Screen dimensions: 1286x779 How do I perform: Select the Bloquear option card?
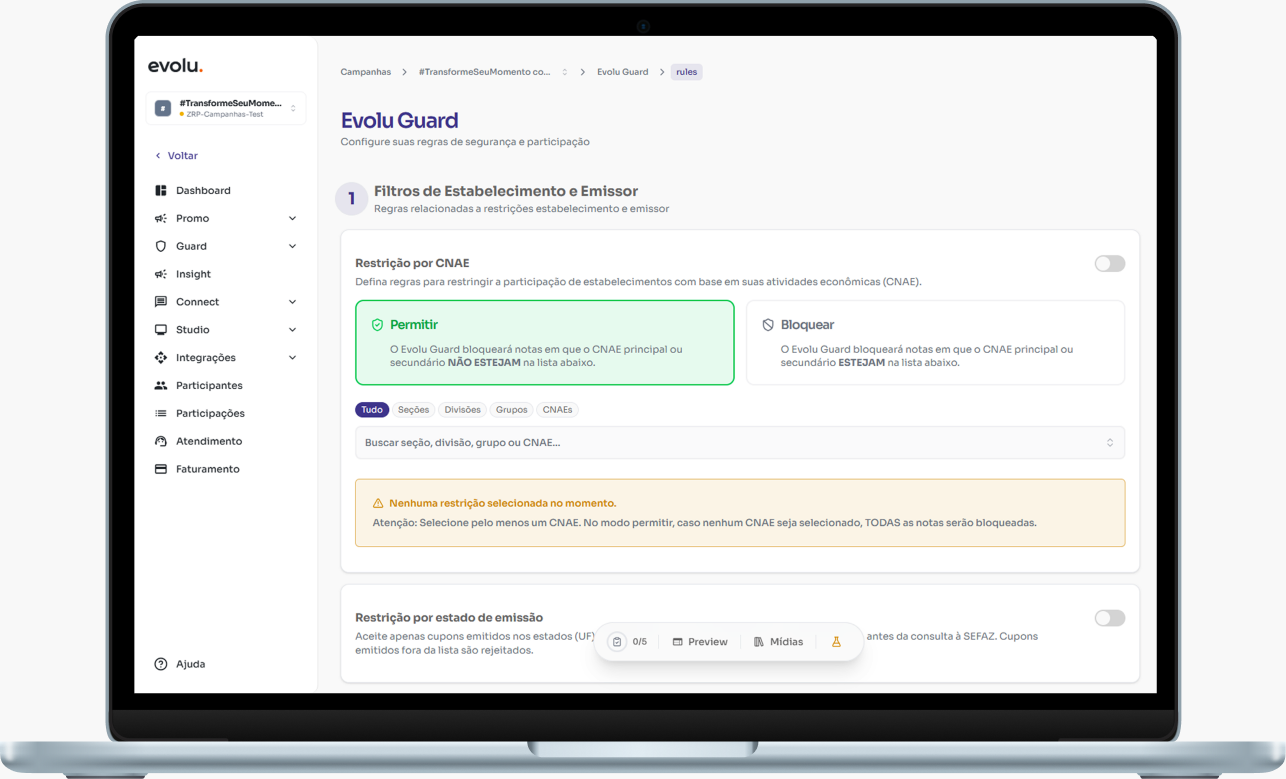(935, 342)
